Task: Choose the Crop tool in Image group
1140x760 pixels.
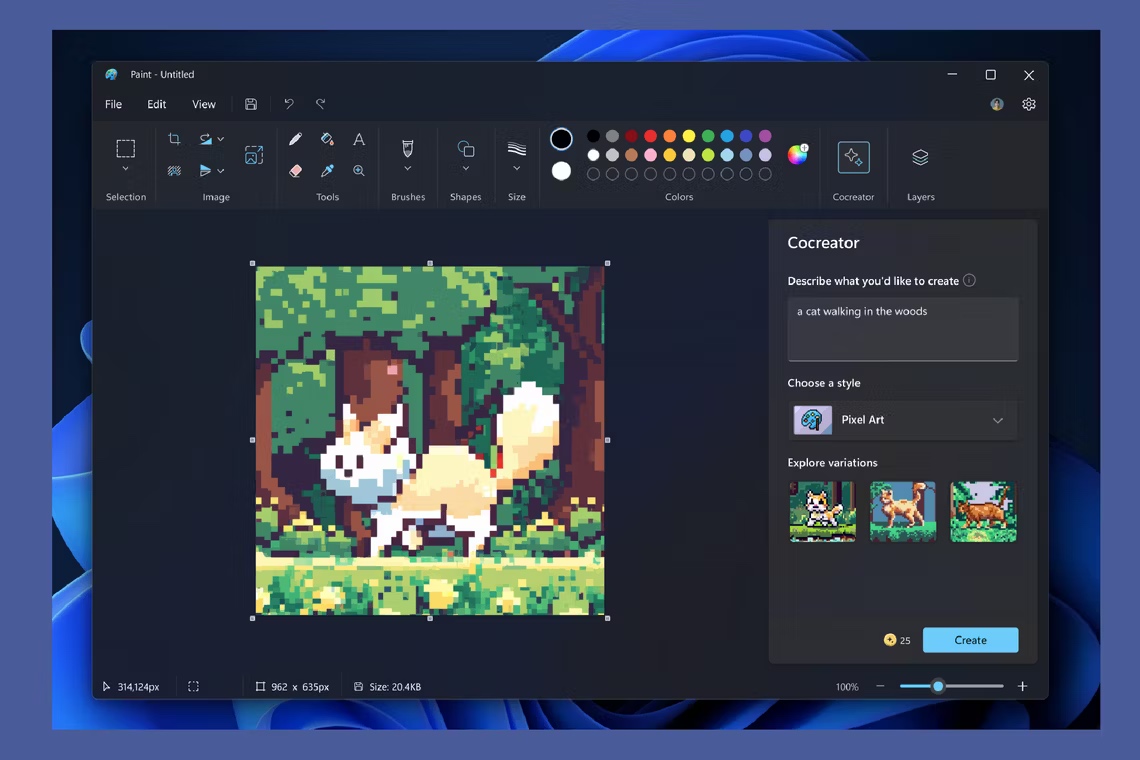Action: pyautogui.click(x=174, y=138)
